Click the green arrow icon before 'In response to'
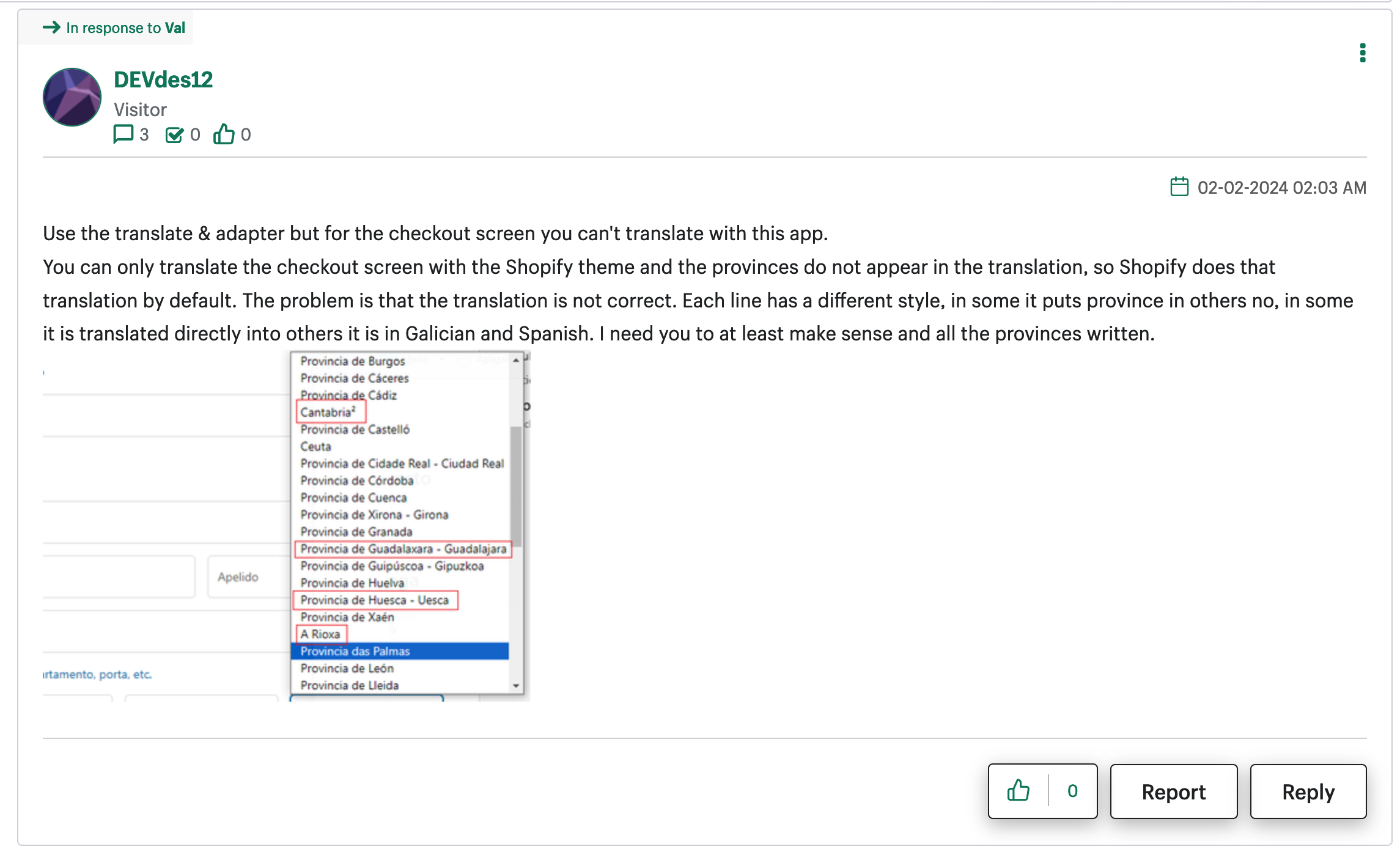This screenshot has width=1400, height=852. click(x=53, y=27)
